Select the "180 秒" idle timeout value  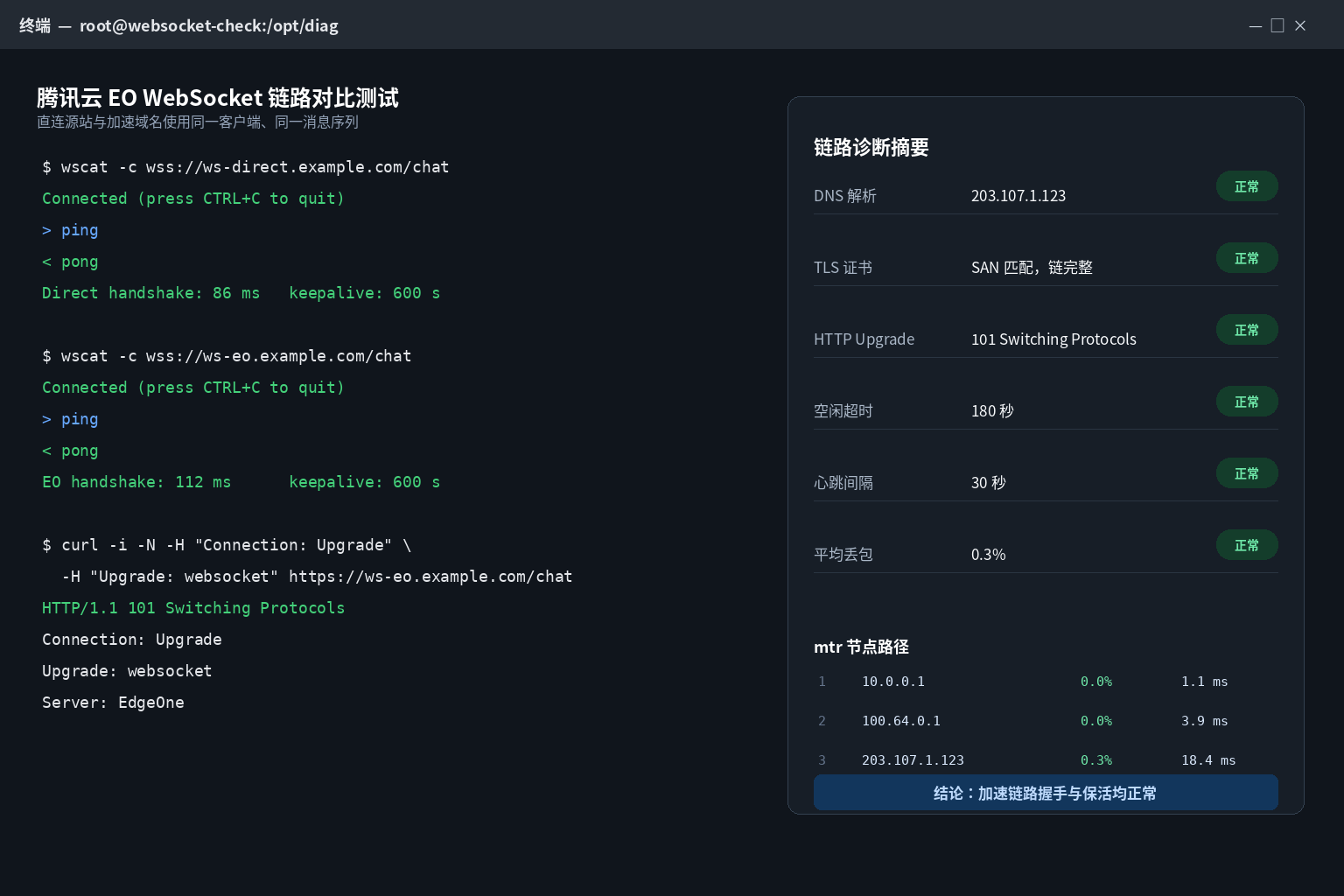(992, 411)
